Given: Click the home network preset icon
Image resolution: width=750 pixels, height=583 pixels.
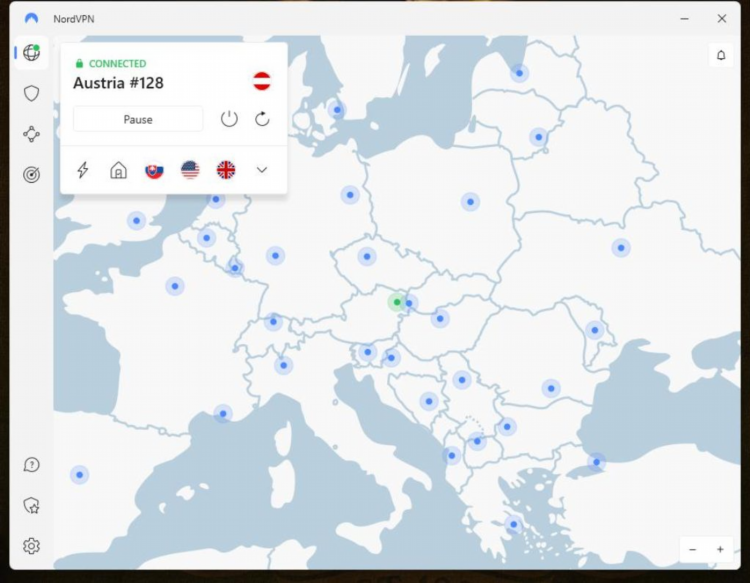Looking at the screenshot, I should click(x=119, y=170).
